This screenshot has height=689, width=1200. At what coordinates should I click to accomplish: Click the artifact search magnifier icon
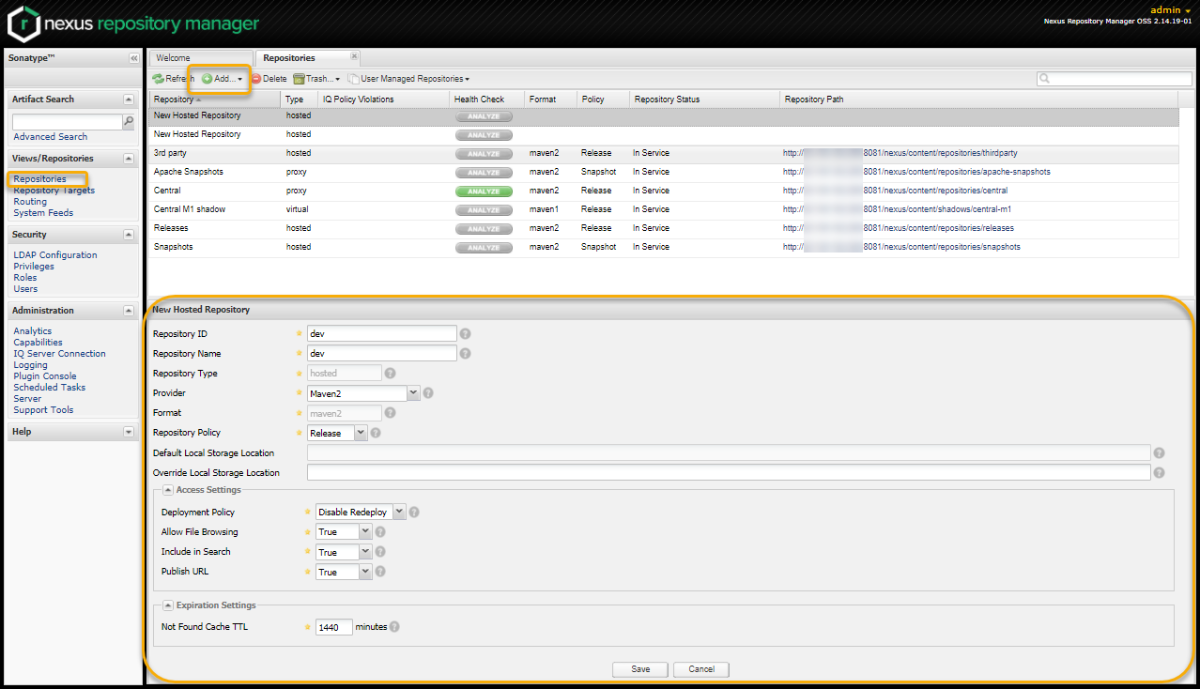[x=128, y=122]
